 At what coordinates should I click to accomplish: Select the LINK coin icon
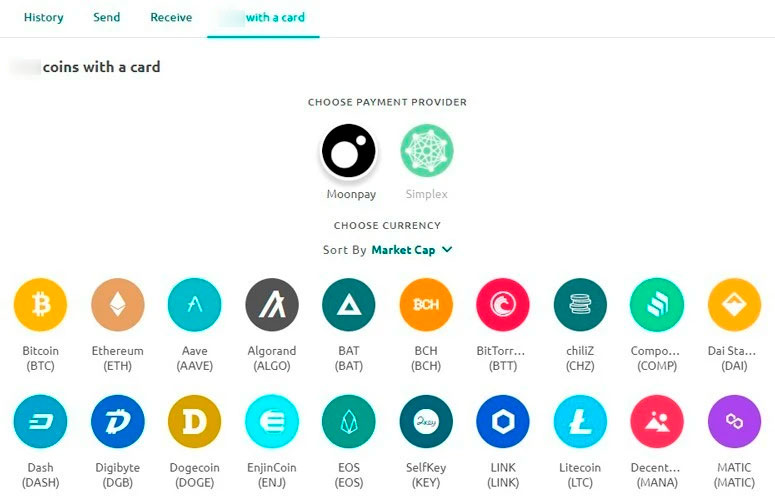click(x=503, y=421)
